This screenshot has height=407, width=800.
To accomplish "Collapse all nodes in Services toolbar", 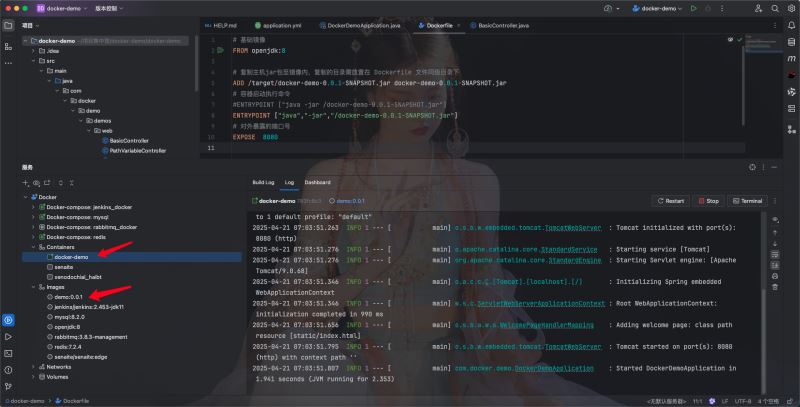I will 72,183.
